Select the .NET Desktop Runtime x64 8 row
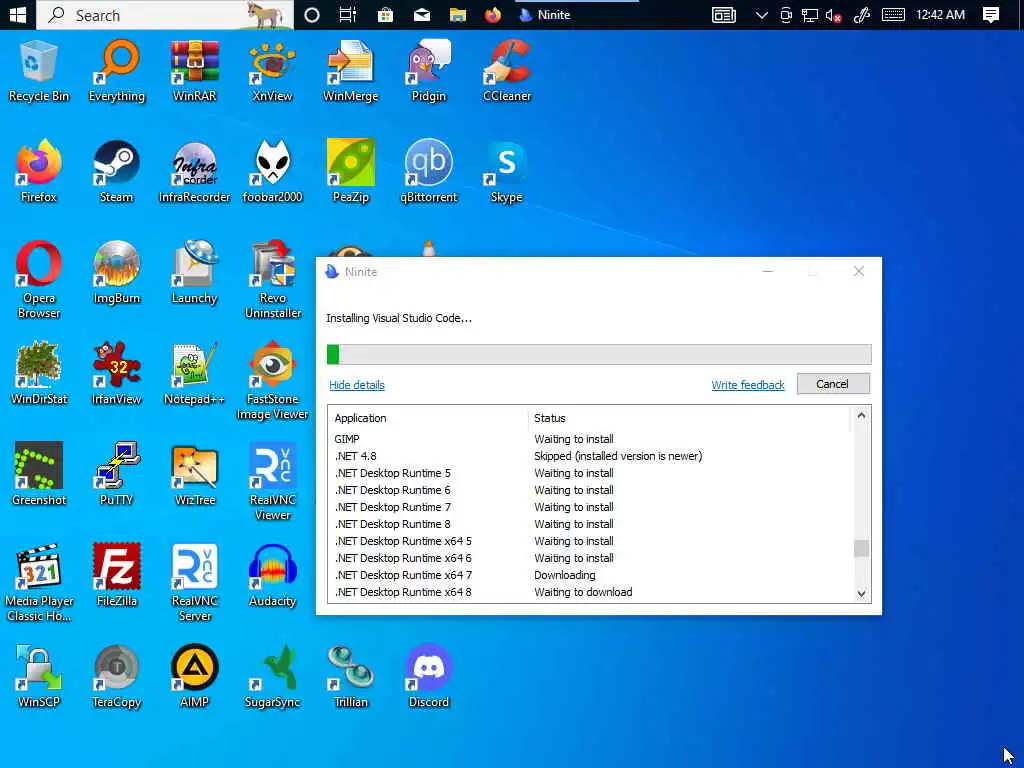Viewport: 1024px width, 768px height. coord(590,592)
